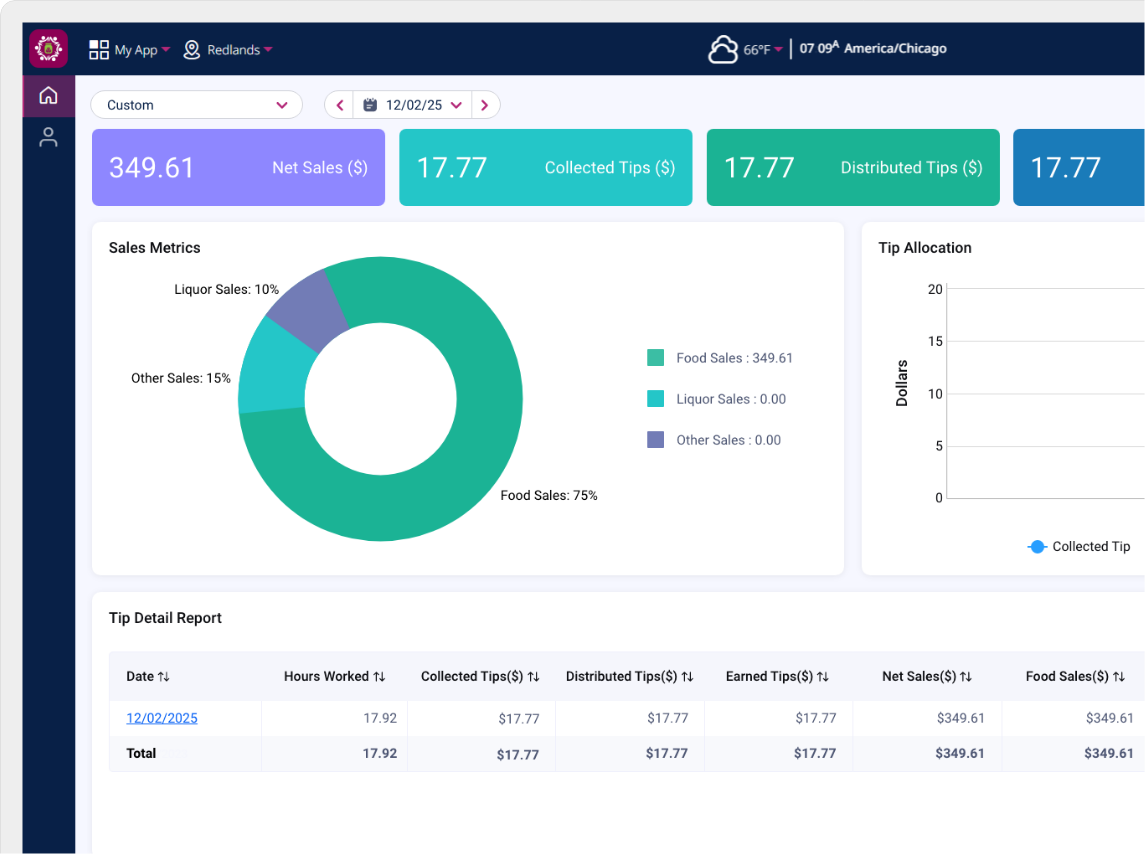Image resolution: width=1145 pixels, height=854 pixels.
Task: Click the Net Sales ($) summary card
Action: (238, 168)
